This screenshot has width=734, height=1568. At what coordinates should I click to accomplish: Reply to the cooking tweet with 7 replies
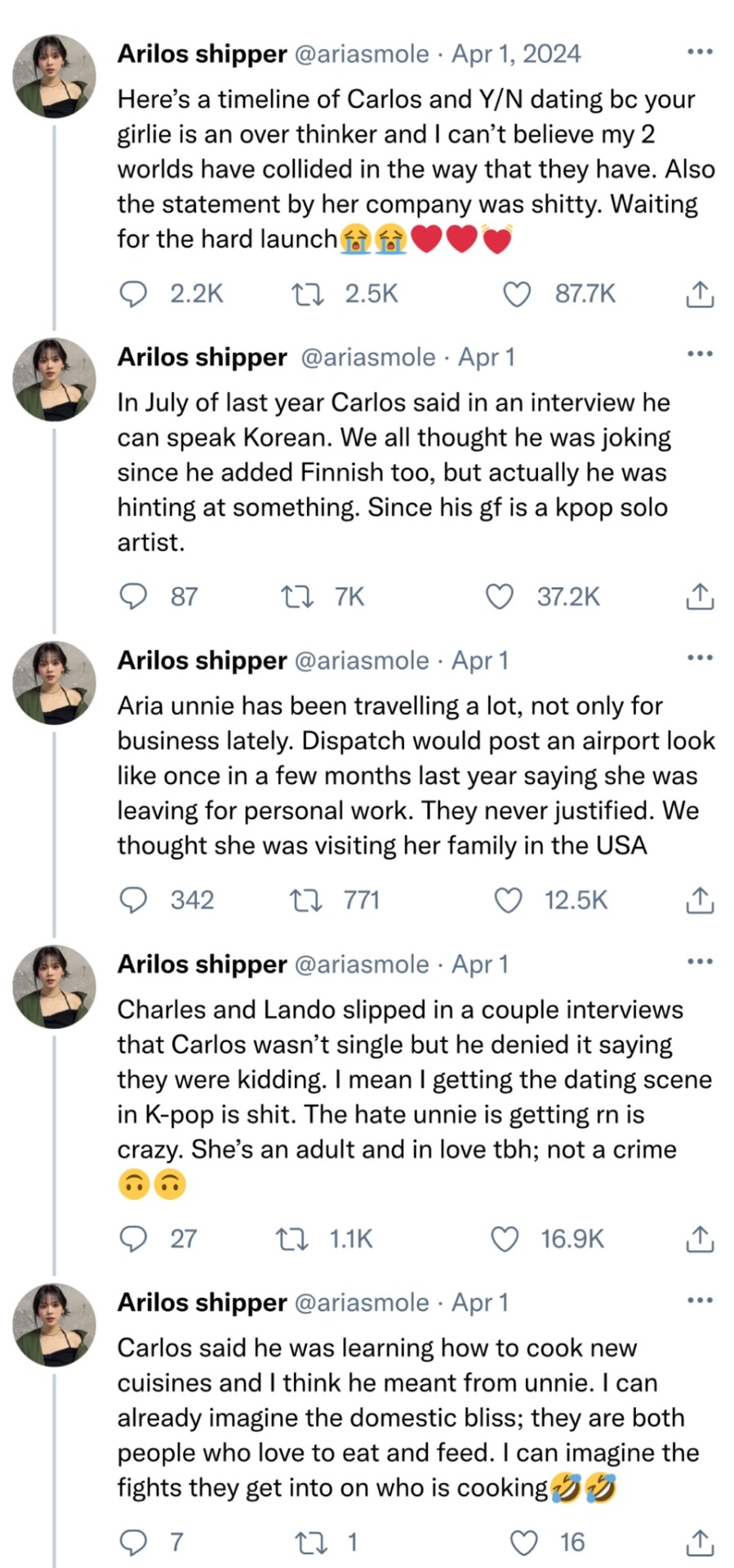tap(133, 1542)
